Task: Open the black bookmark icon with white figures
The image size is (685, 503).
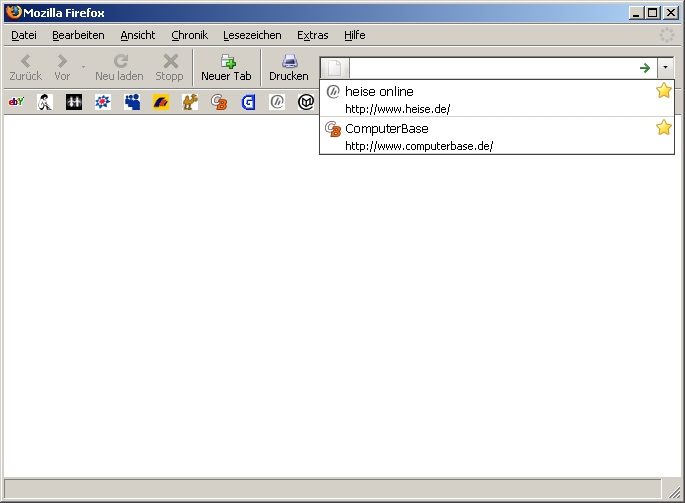Action: pyautogui.click(x=74, y=102)
